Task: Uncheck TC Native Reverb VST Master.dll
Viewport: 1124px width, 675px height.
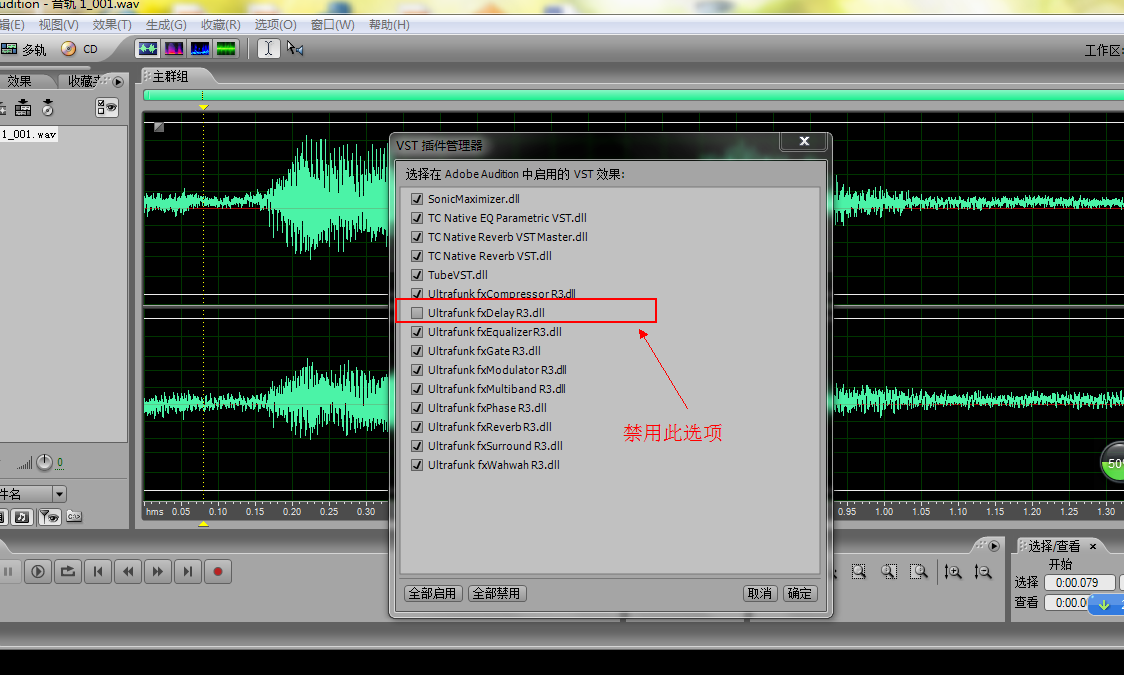Action: (x=416, y=236)
